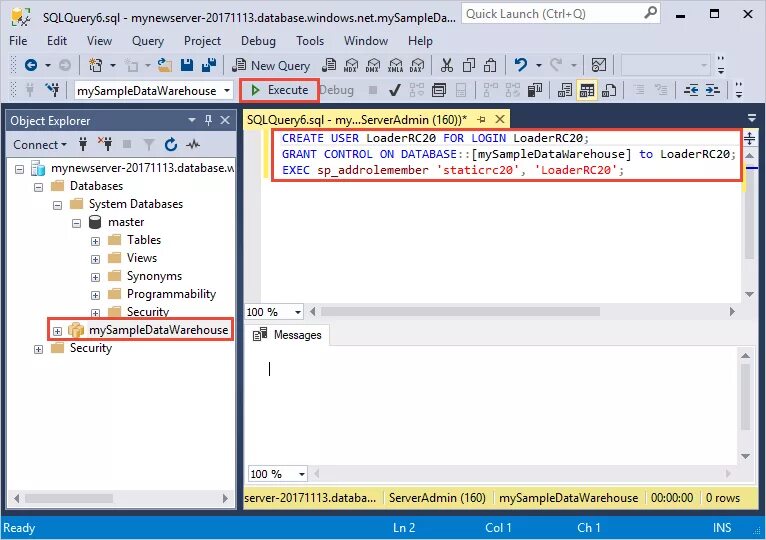Click the Navigate Backward arrow icon
This screenshot has height=540, width=766.
(x=31, y=65)
